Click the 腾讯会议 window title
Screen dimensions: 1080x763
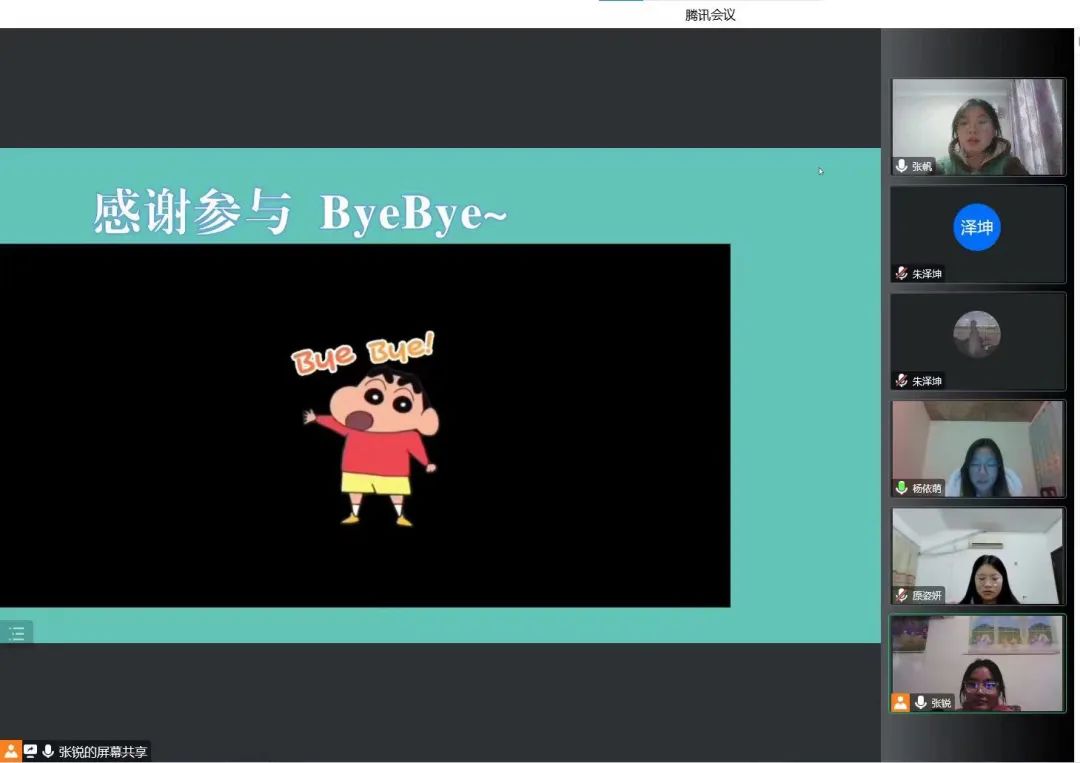pos(710,15)
